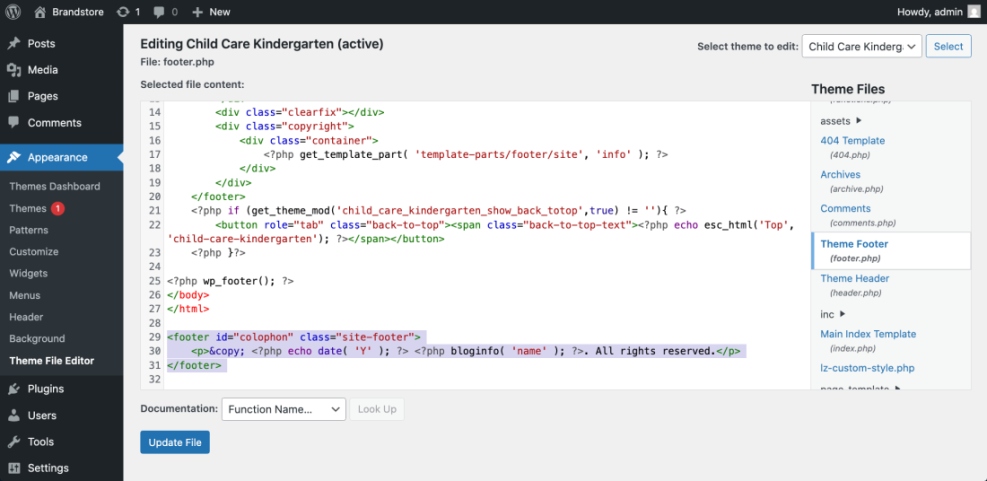Viewport: 987px width, 481px height.
Task: Click the Select theme button
Action: pyautogui.click(x=949, y=46)
